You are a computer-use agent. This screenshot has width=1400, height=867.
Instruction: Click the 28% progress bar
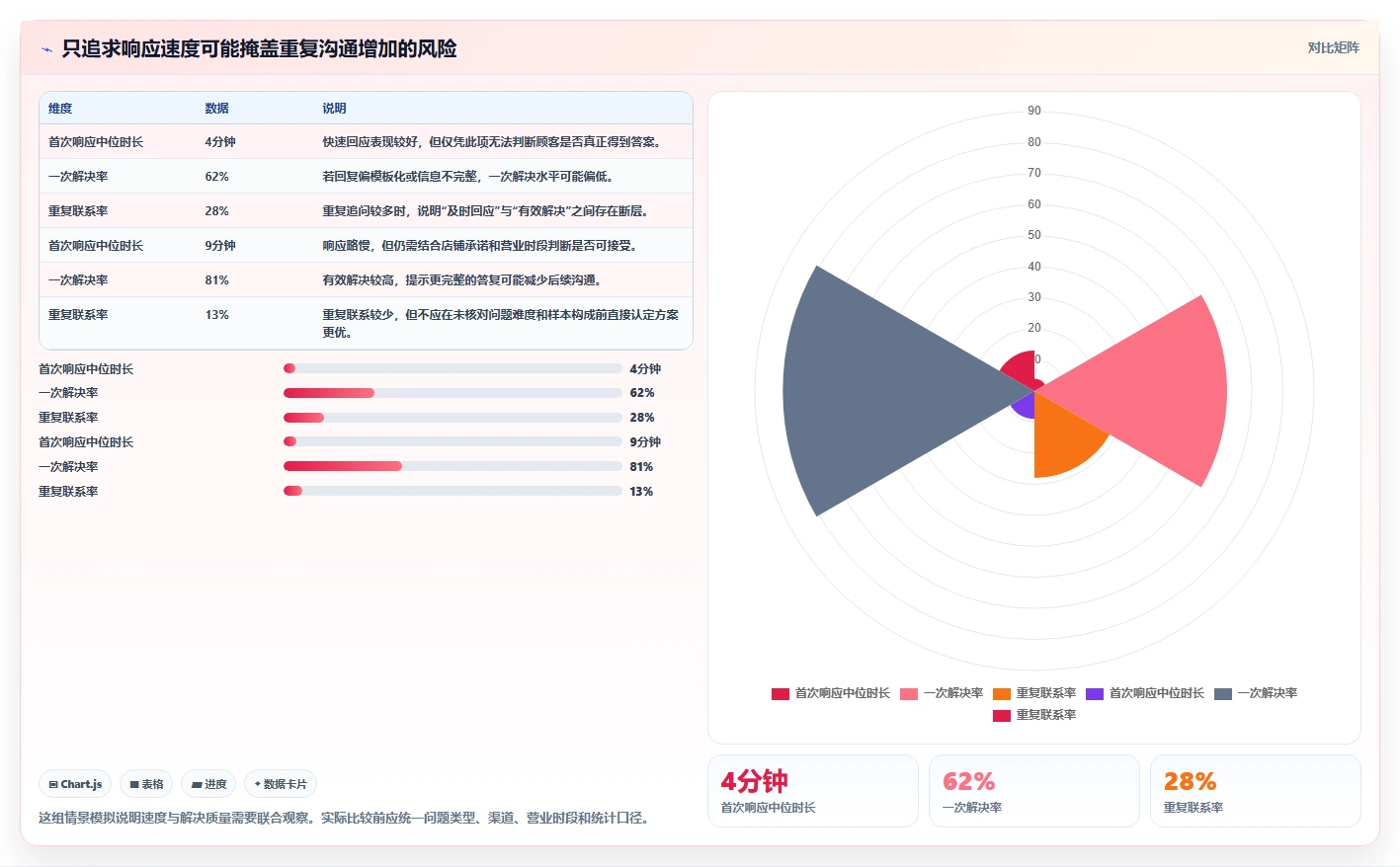[x=453, y=418]
